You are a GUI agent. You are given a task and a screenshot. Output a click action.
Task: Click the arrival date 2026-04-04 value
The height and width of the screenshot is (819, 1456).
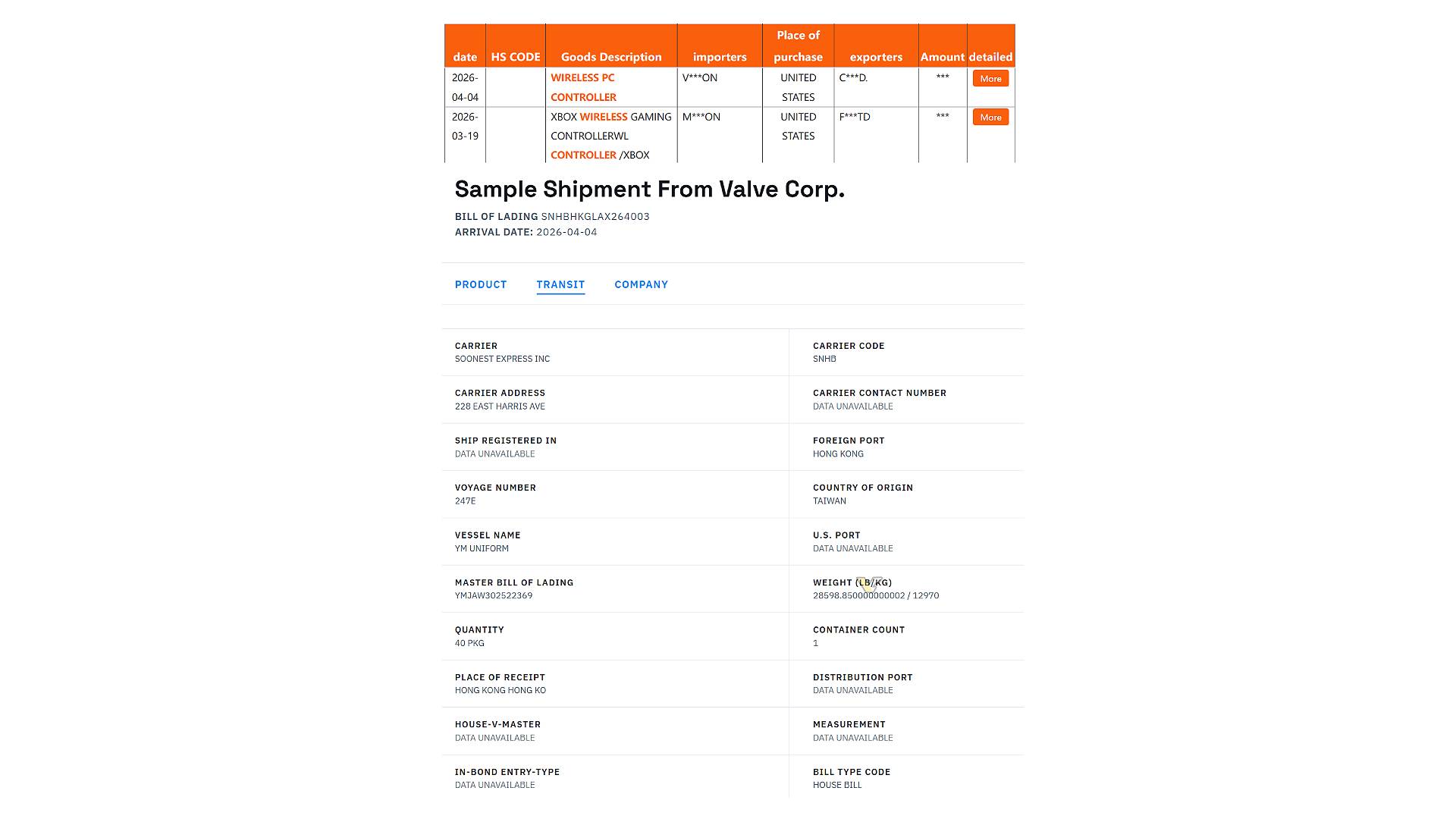(566, 232)
